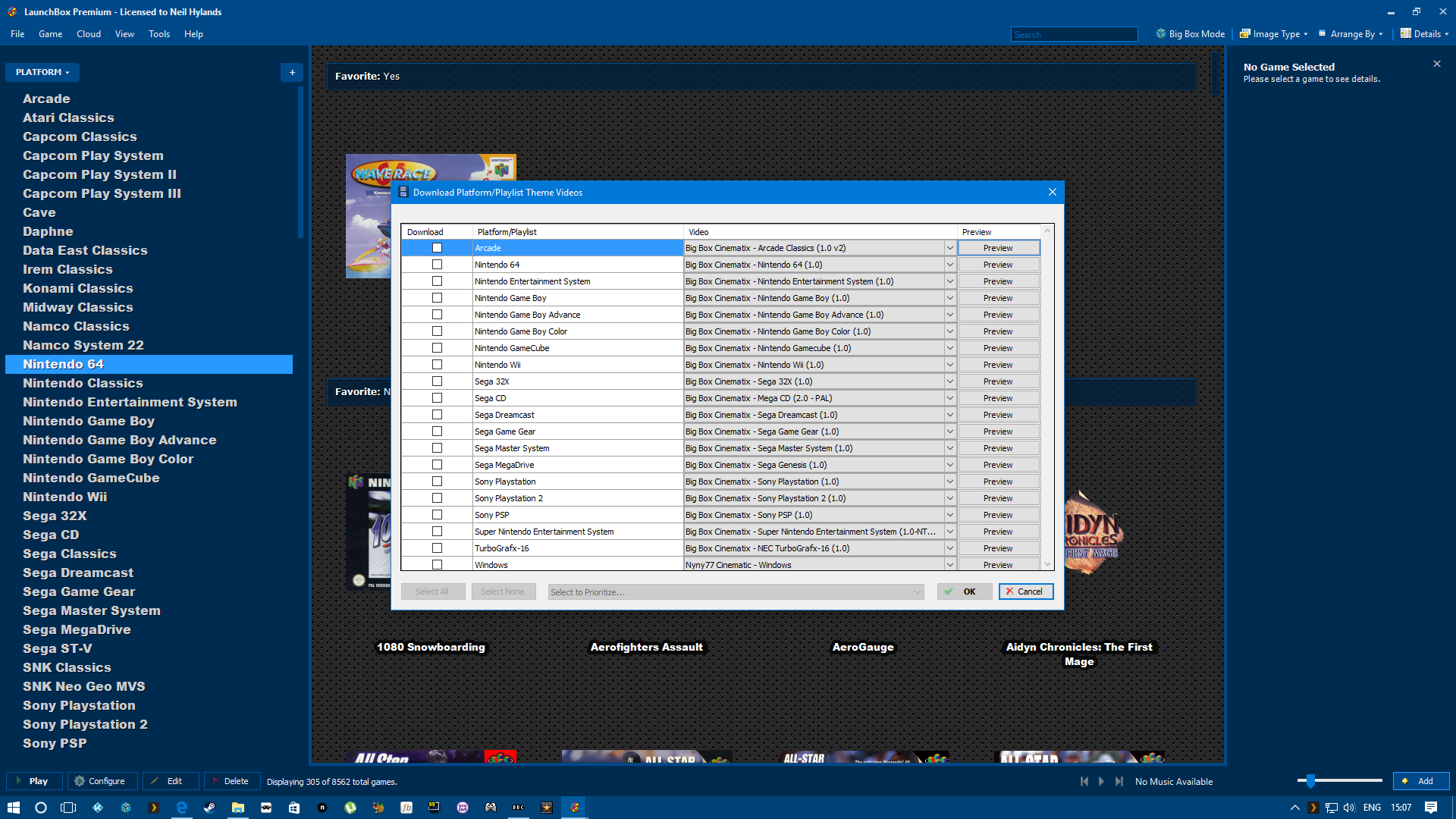This screenshot has height=819, width=1456.
Task: Open GOG Galaxy taskbar icon
Action: (463, 808)
